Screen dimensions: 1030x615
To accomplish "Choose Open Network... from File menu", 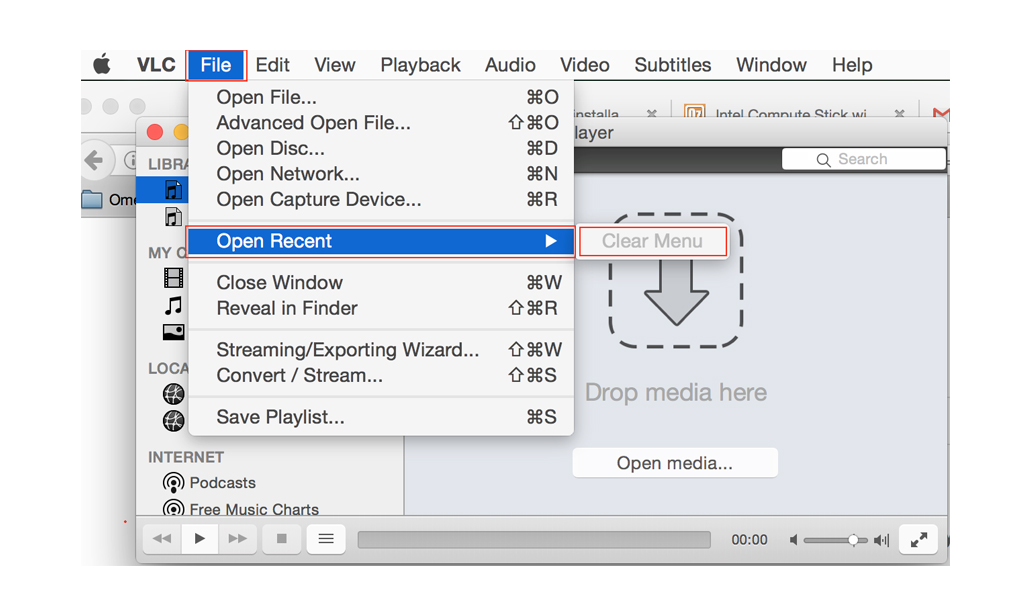I will [288, 174].
